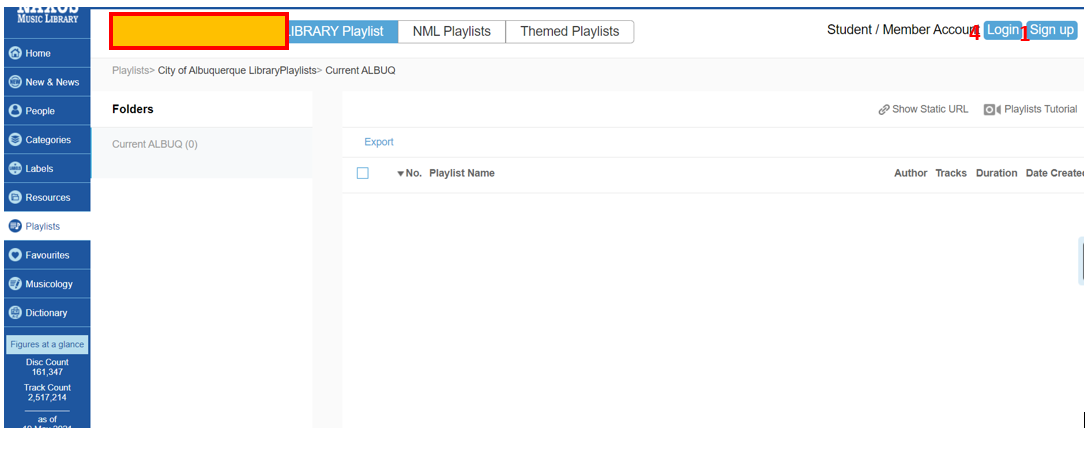
Task: Tick the select-all playlists checkbox
Action: [363, 173]
